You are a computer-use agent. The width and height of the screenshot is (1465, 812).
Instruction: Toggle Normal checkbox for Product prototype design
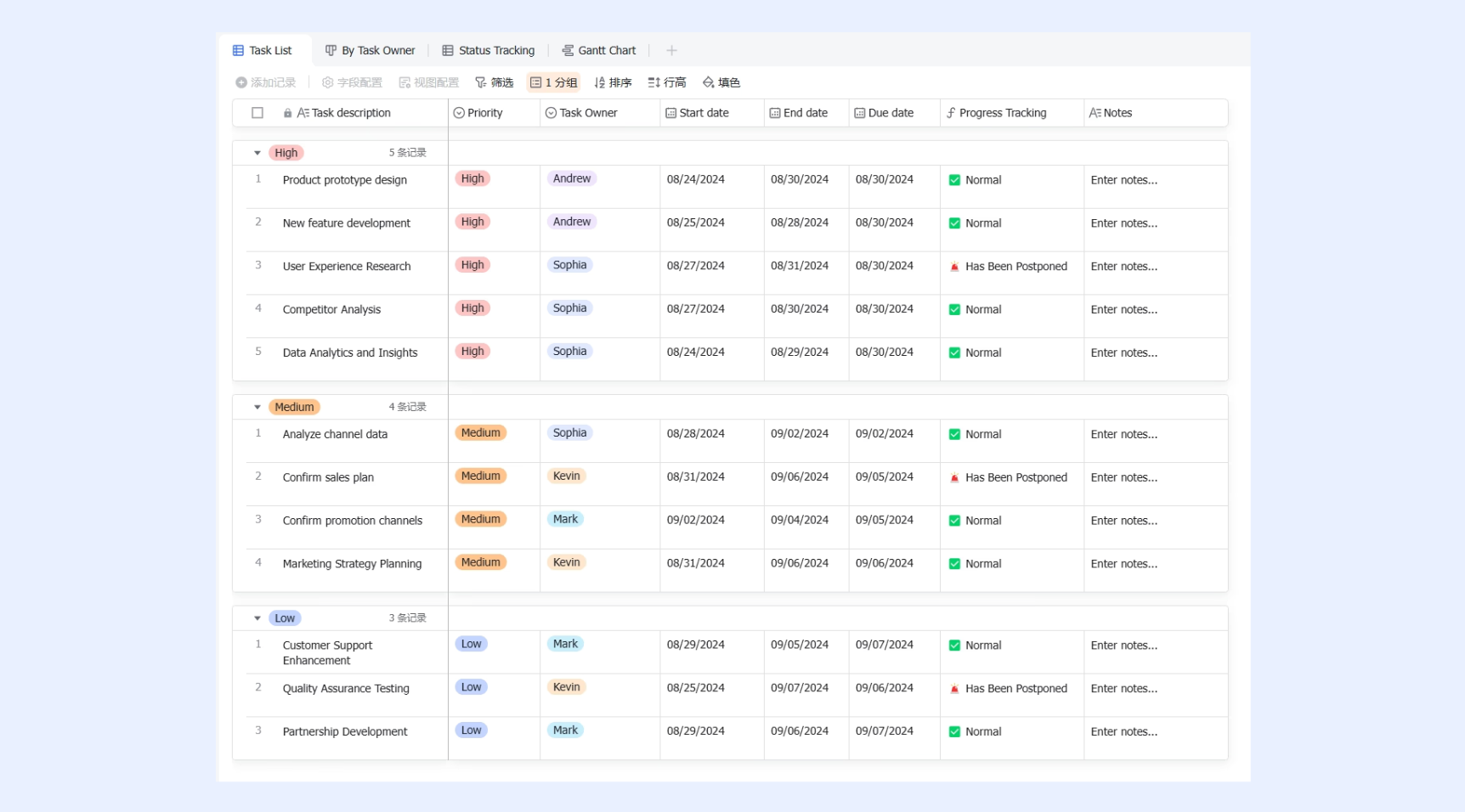coord(954,180)
